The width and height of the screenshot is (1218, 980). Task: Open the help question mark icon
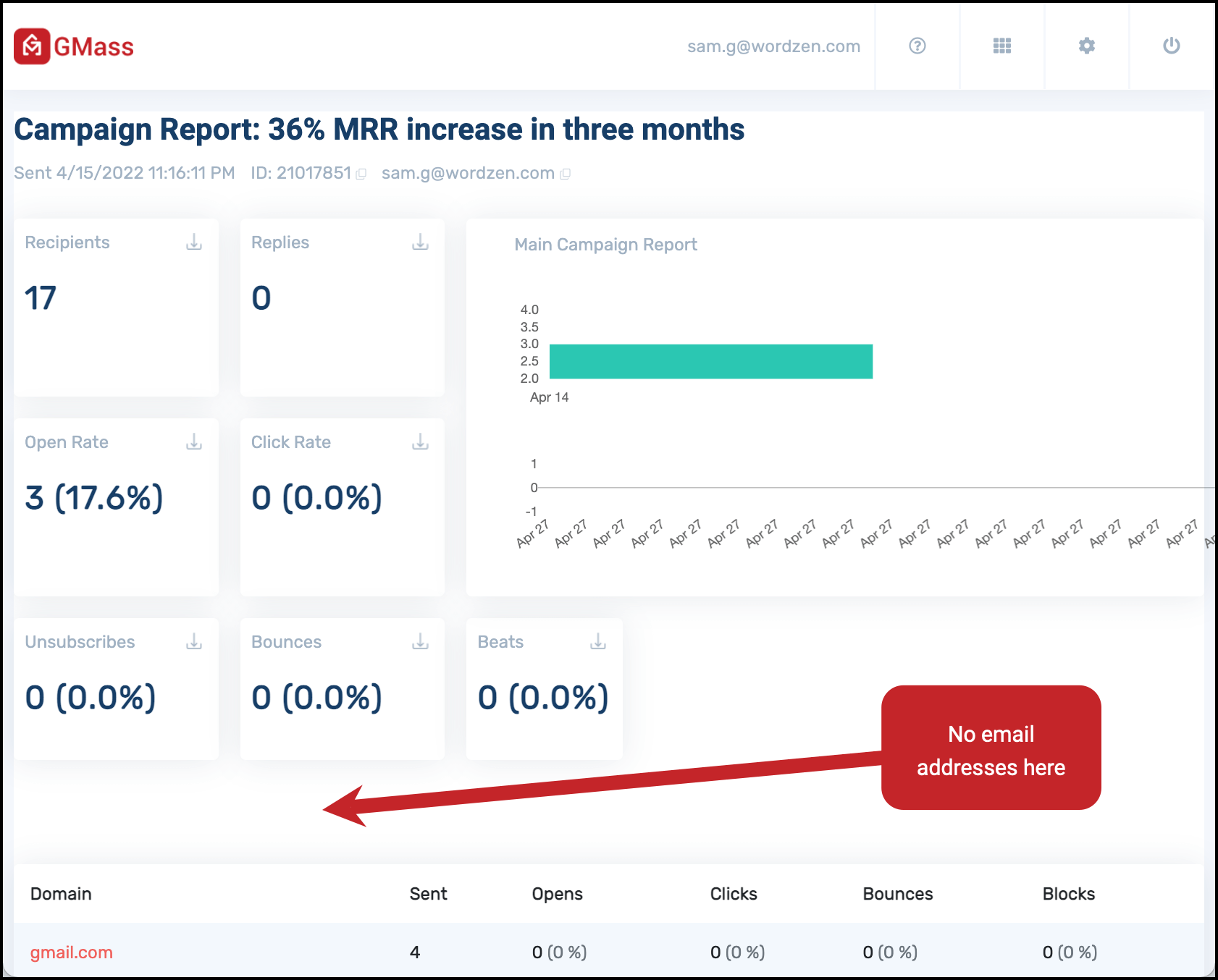(x=917, y=46)
